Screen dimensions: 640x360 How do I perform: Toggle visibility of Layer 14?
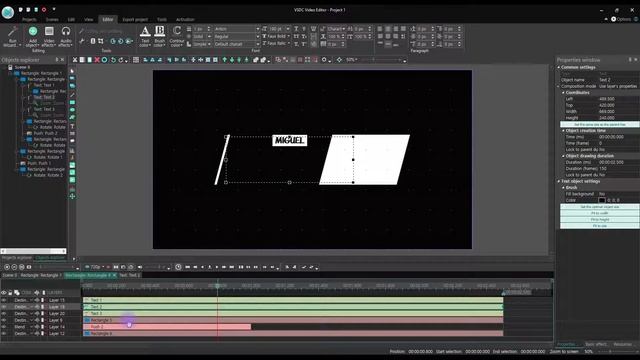point(4,327)
